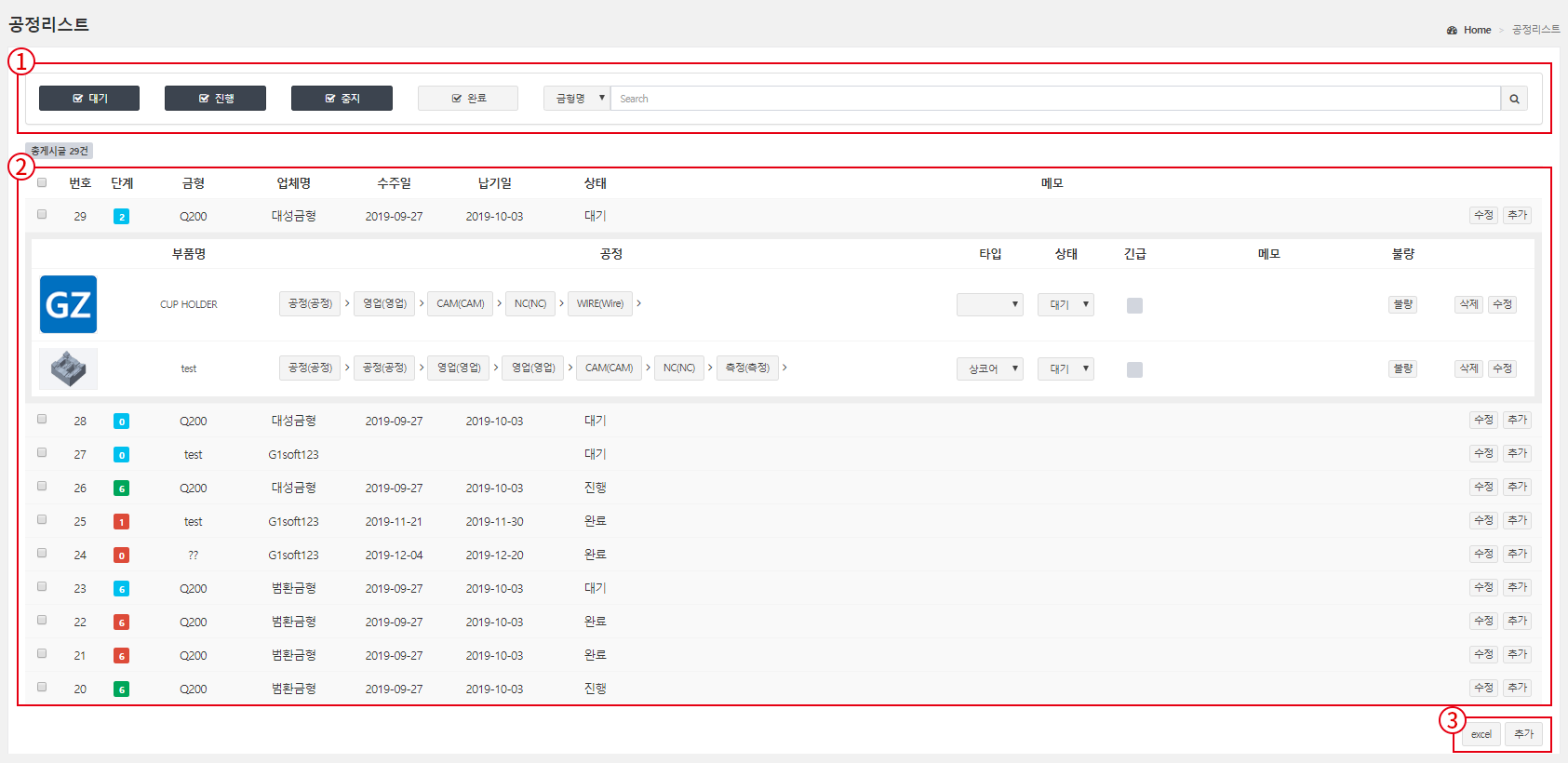
Task: Click the excel export button
Action: pyautogui.click(x=1481, y=734)
